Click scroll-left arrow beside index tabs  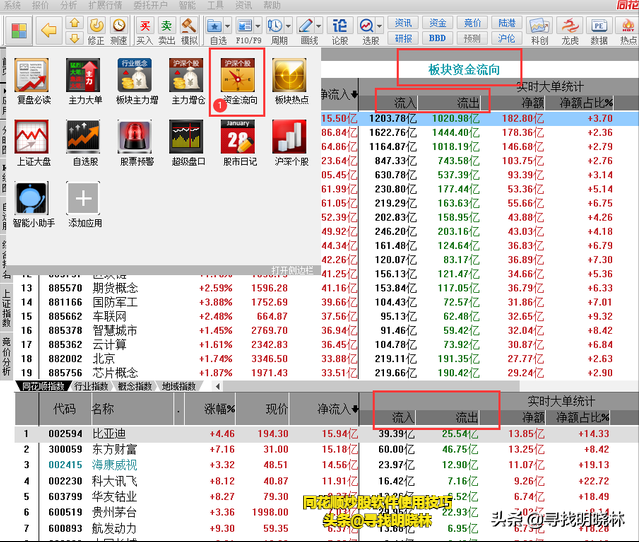218,386
